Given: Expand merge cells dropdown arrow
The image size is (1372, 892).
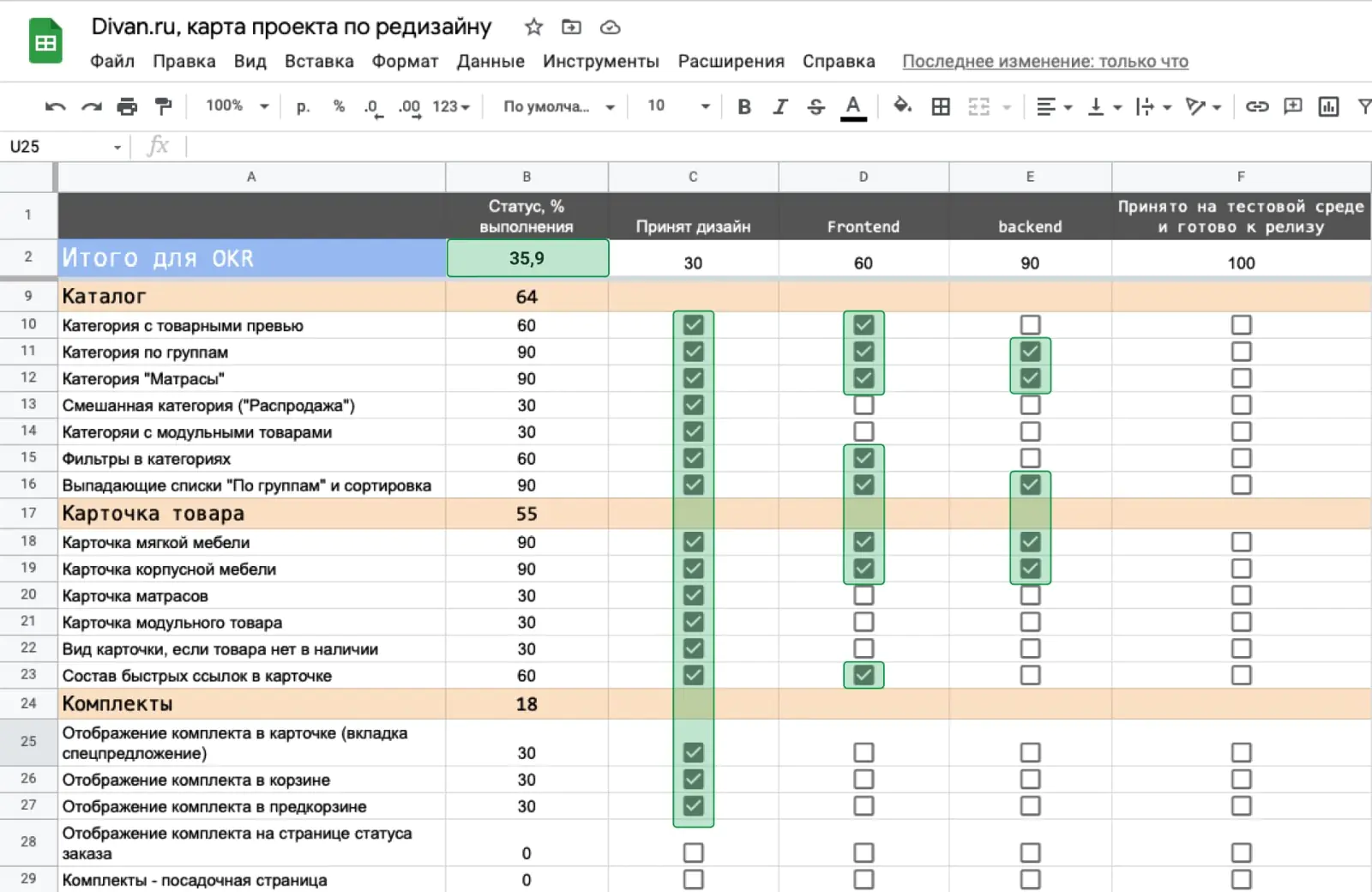Looking at the screenshot, I should (1007, 107).
